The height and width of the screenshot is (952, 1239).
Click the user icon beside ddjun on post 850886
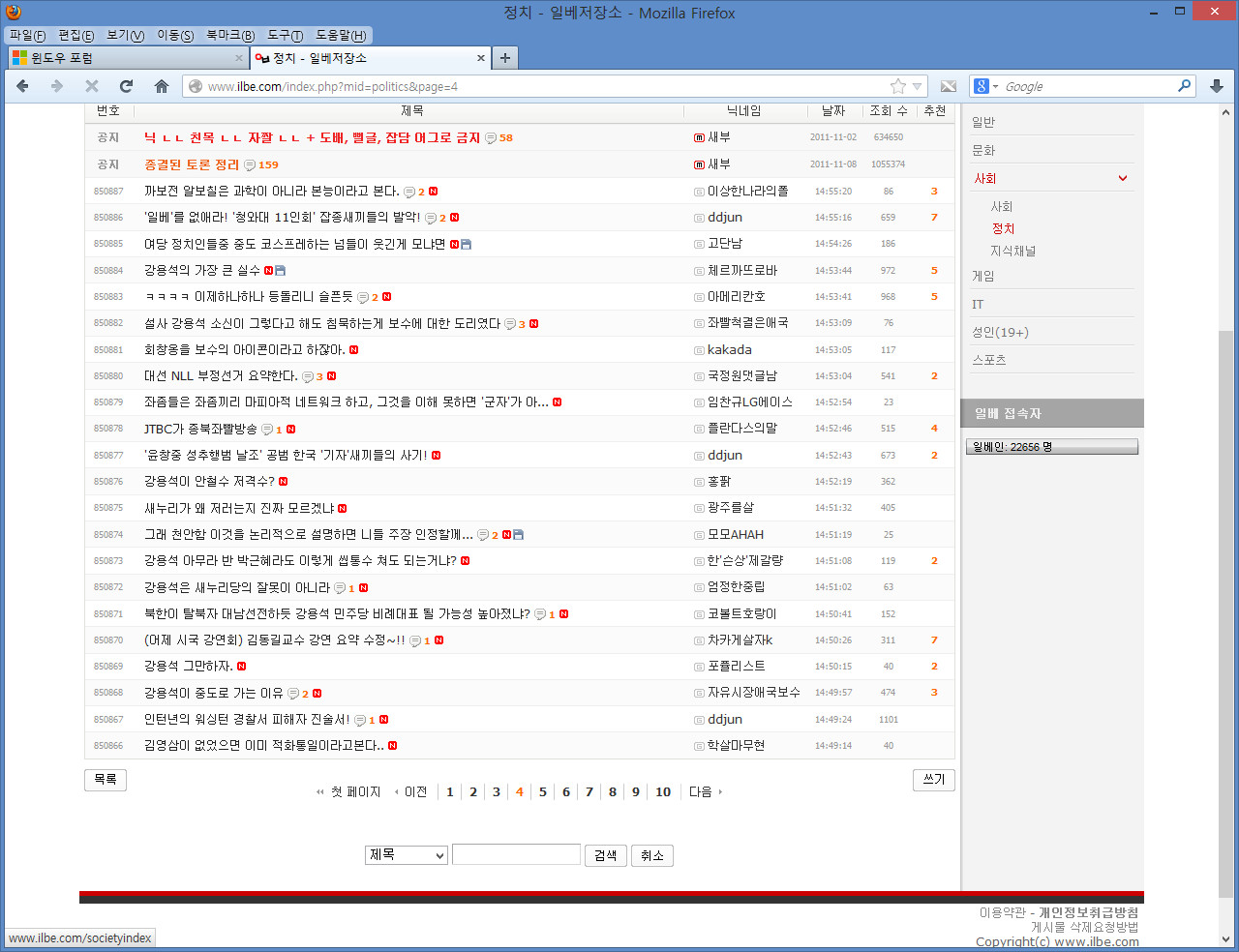(x=699, y=218)
